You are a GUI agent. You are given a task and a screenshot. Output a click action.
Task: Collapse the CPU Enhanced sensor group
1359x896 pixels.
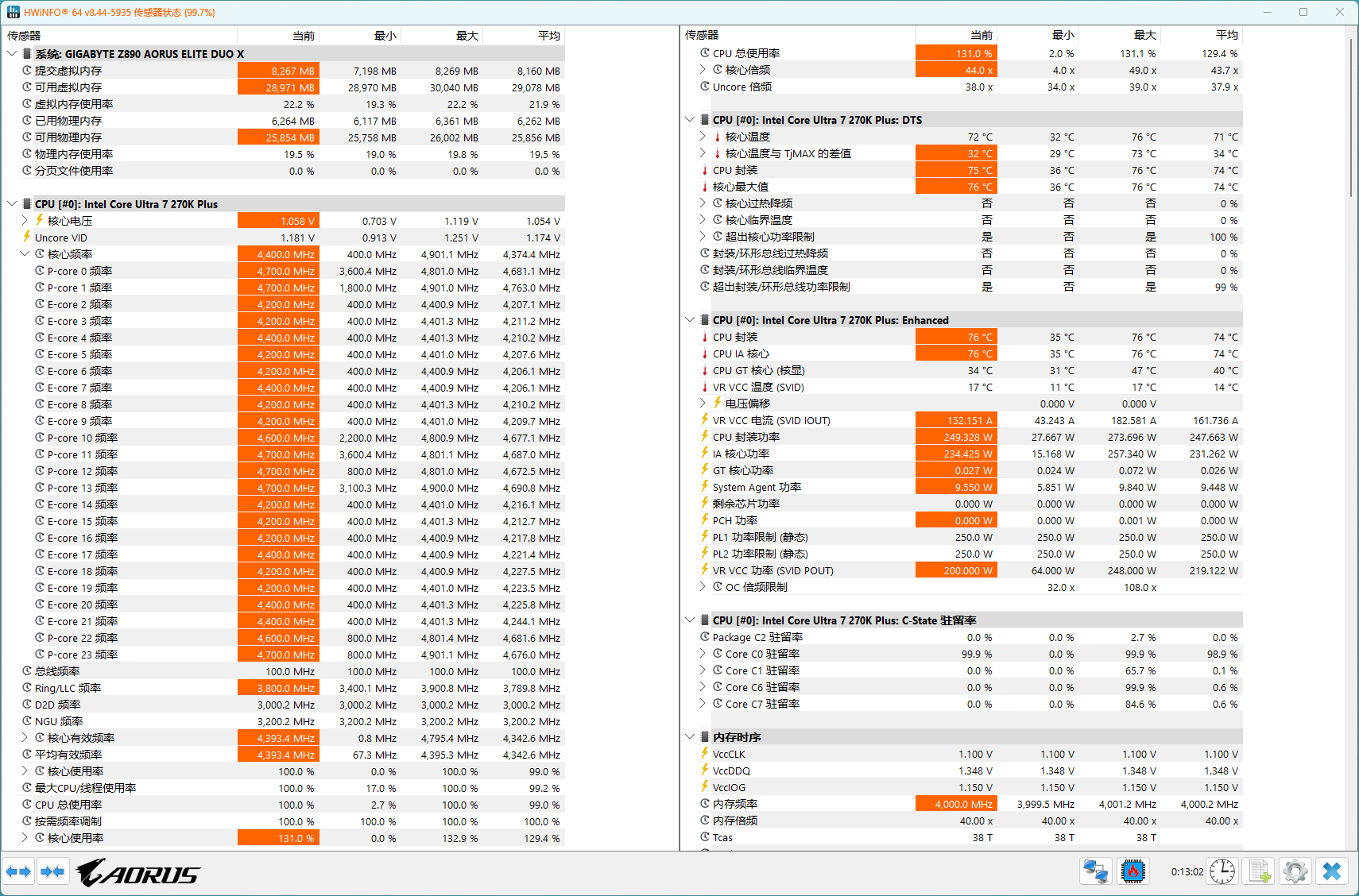(690, 320)
